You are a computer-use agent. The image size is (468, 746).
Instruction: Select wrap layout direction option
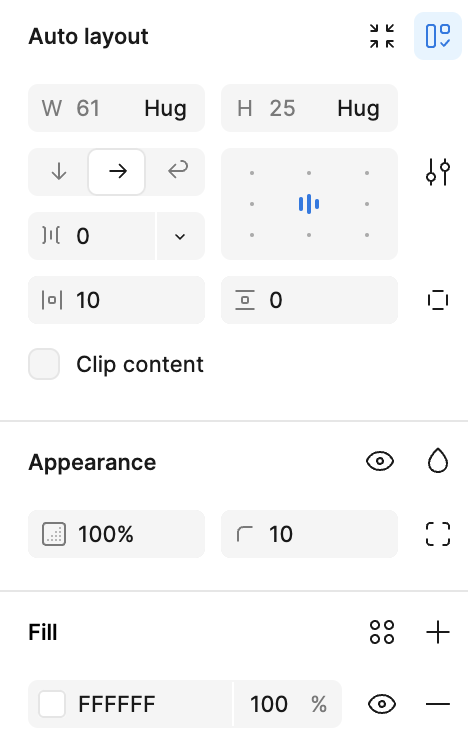[x=178, y=171]
